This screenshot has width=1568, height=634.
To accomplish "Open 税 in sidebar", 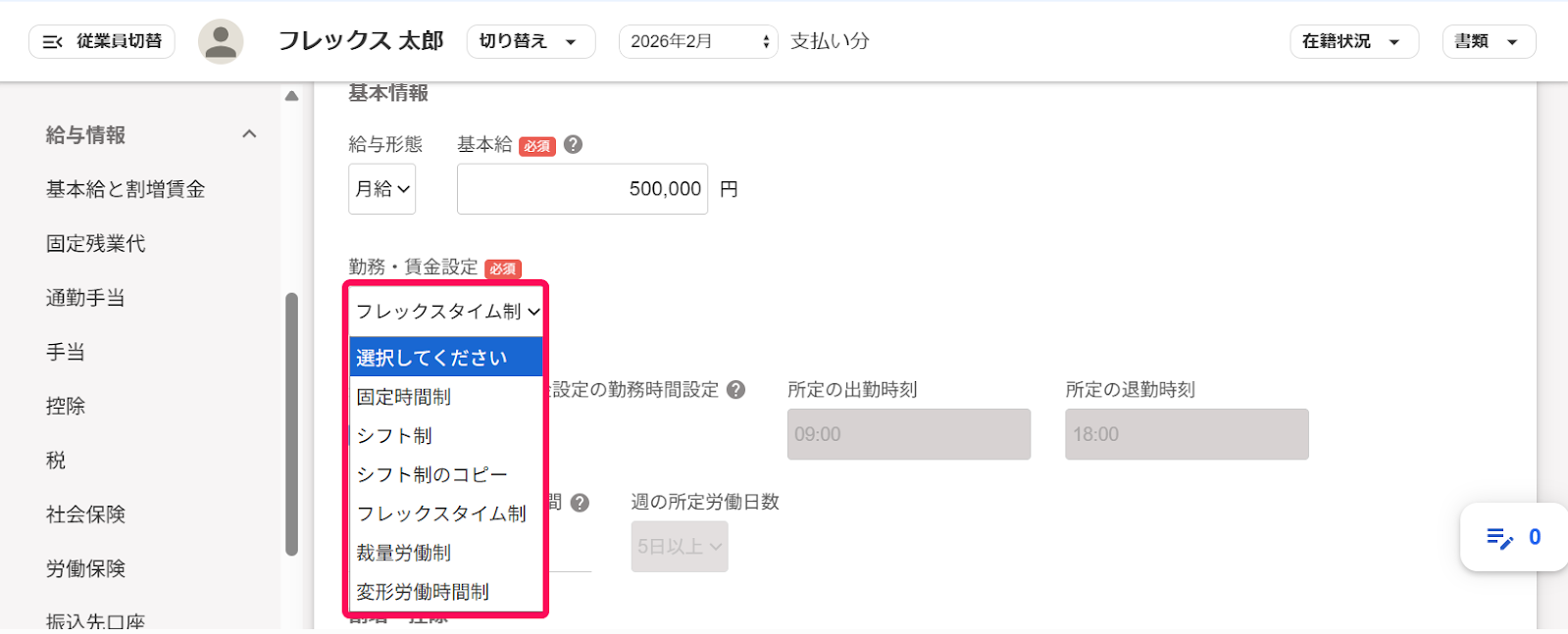I will tap(56, 460).
